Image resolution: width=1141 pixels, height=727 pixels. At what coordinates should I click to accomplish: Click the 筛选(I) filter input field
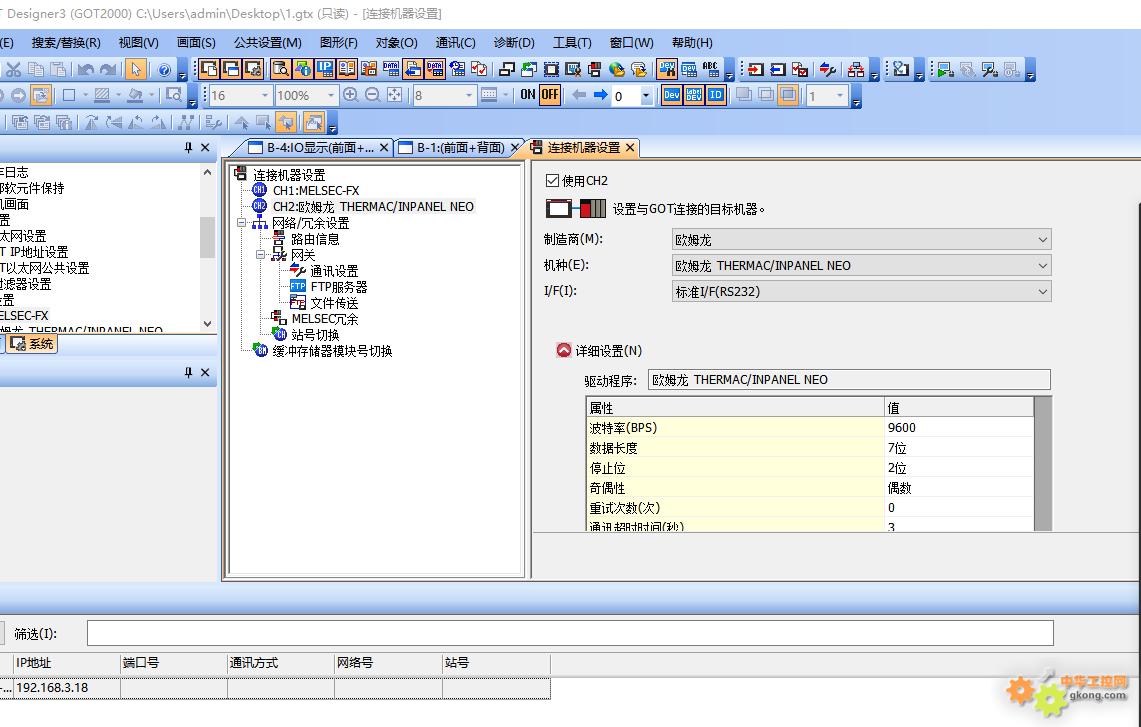[570, 633]
